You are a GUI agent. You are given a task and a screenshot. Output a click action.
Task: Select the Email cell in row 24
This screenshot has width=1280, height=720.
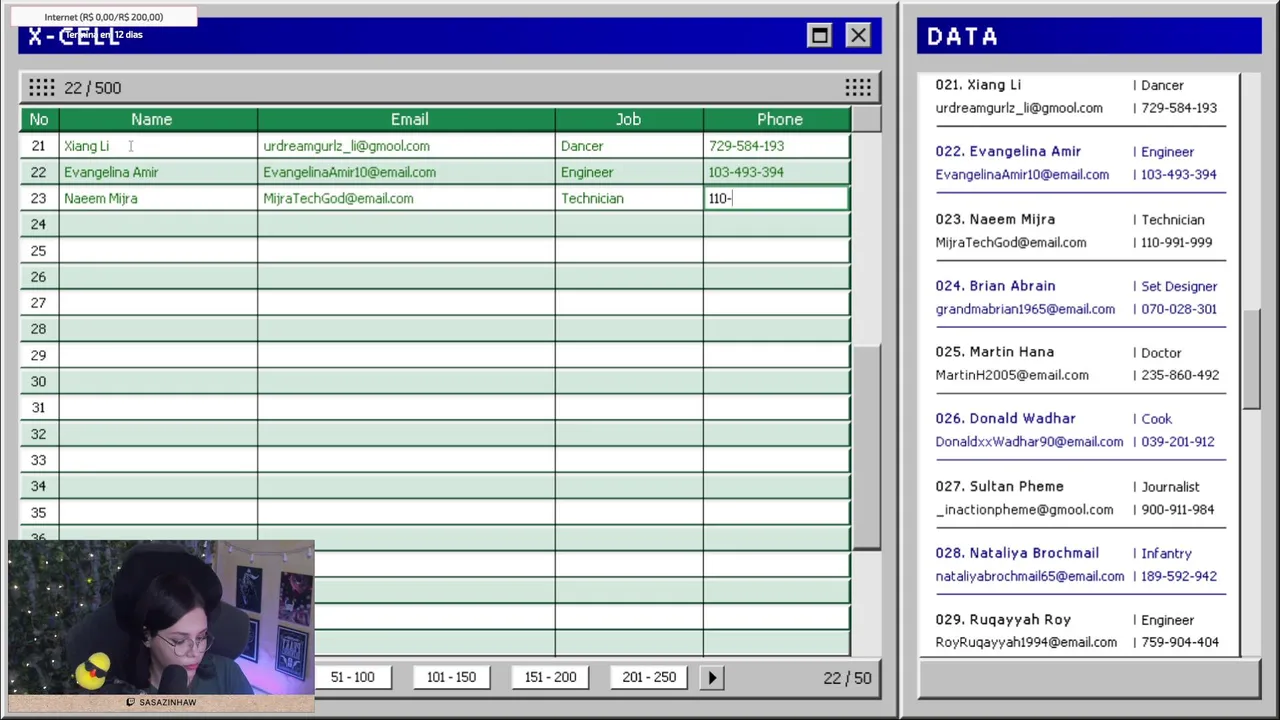point(406,224)
